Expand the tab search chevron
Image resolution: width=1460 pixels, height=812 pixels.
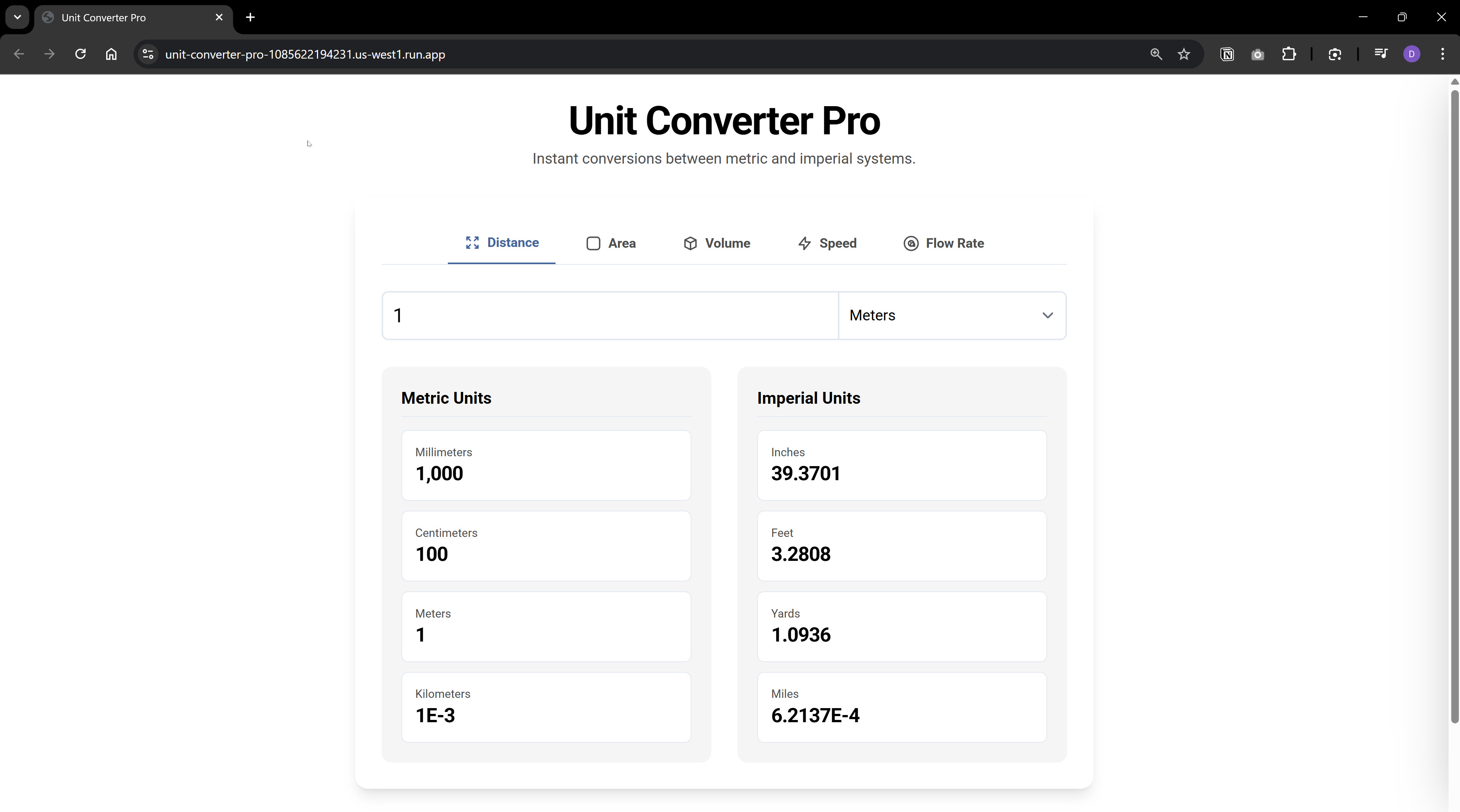click(18, 17)
